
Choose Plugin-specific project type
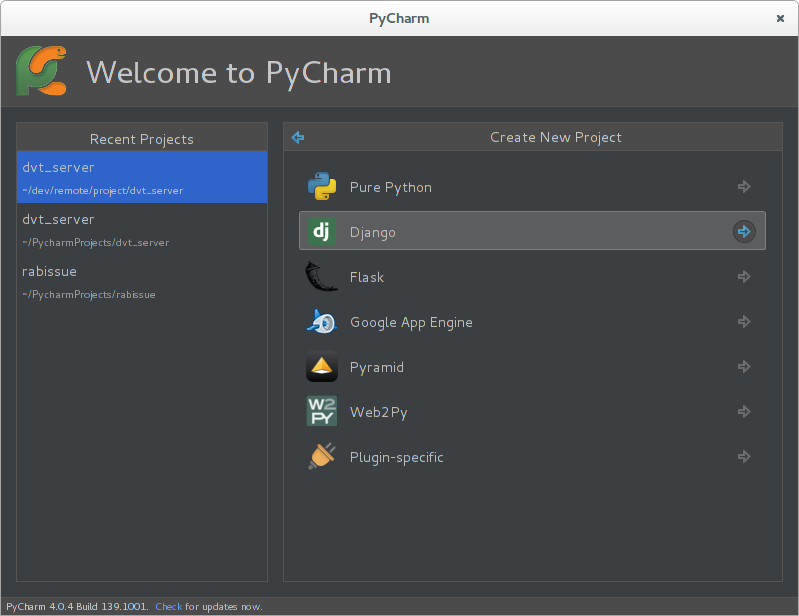pyautogui.click(x=532, y=457)
